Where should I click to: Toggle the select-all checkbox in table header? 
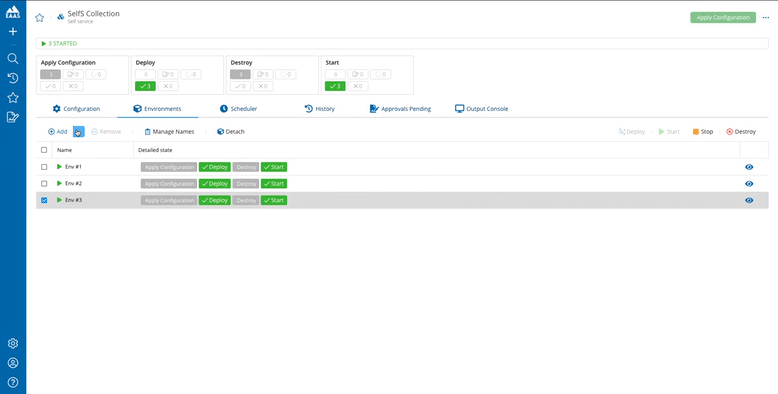[44, 150]
